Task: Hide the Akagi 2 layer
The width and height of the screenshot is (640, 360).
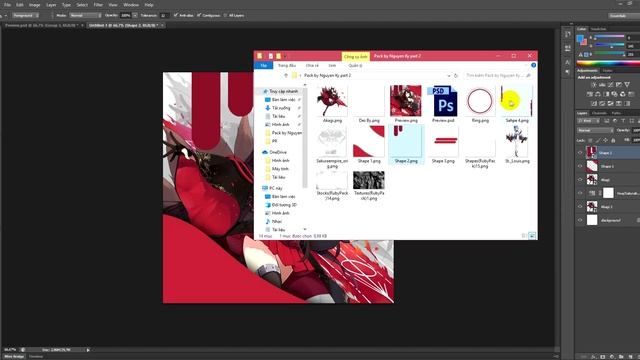Action: click(x=580, y=207)
